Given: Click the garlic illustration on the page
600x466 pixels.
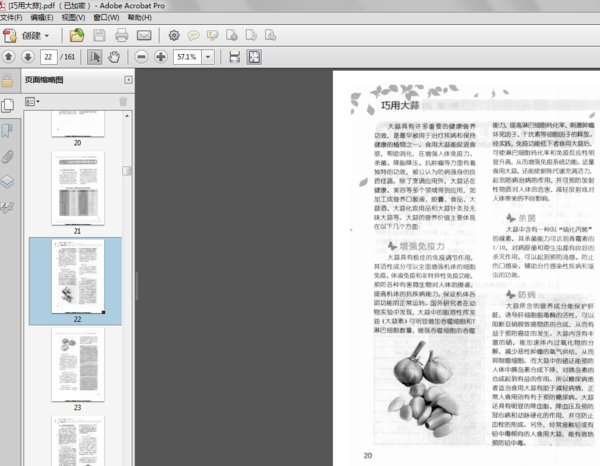Looking at the screenshot, I should point(423,390).
